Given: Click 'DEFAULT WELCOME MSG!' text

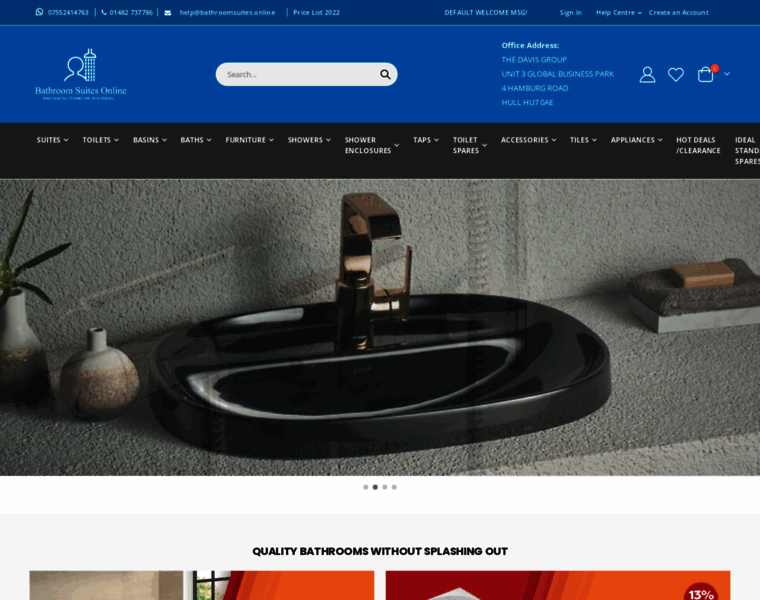Looking at the screenshot, I should click(x=486, y=13).
